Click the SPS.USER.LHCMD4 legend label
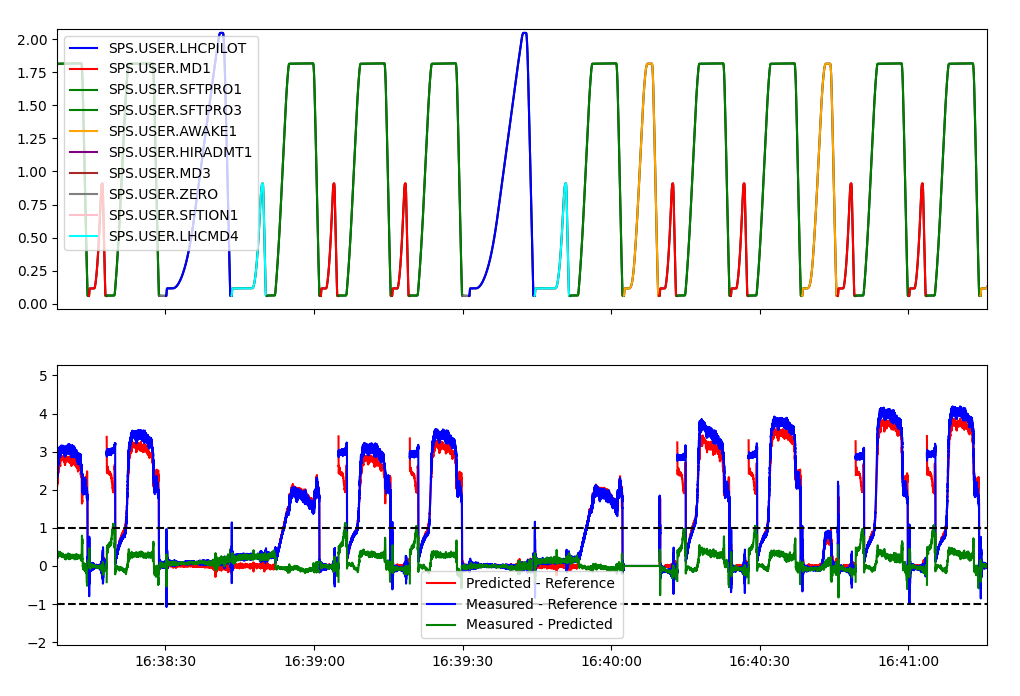Screen dimensions: 1020x696 pos(173,236)
